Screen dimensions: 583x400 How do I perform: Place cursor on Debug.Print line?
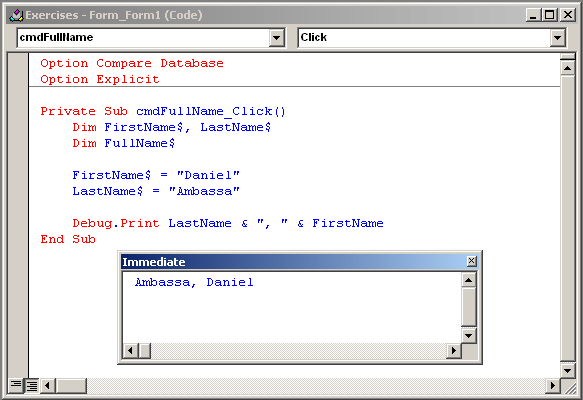click(x=228, y=223)
